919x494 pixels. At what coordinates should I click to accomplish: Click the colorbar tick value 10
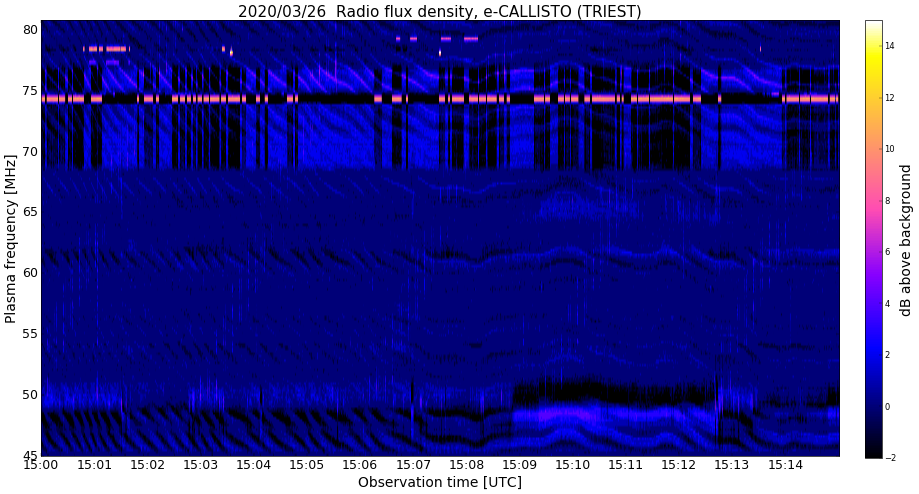click(890, 149)
